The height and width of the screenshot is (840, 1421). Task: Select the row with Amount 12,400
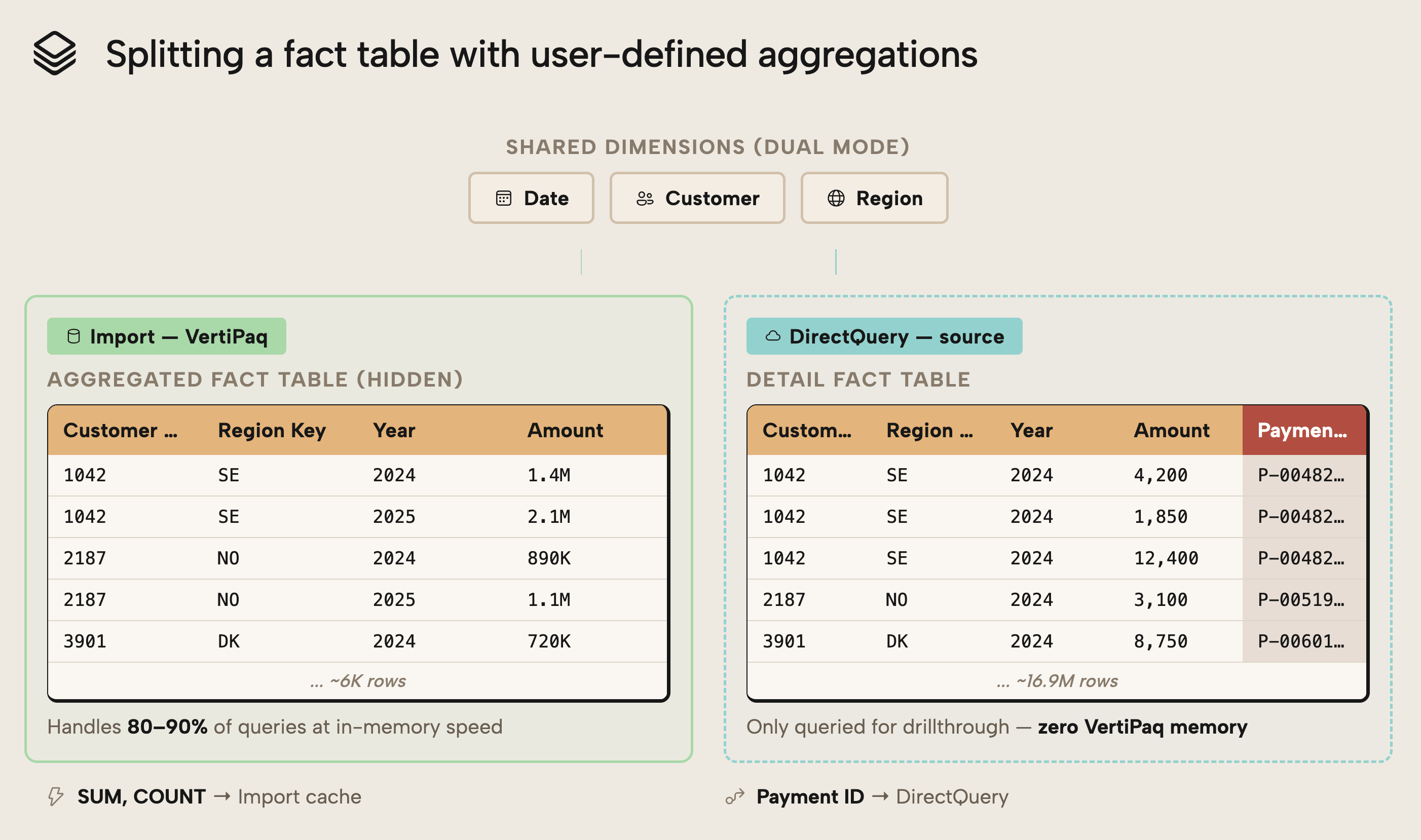coord(1059,557)
